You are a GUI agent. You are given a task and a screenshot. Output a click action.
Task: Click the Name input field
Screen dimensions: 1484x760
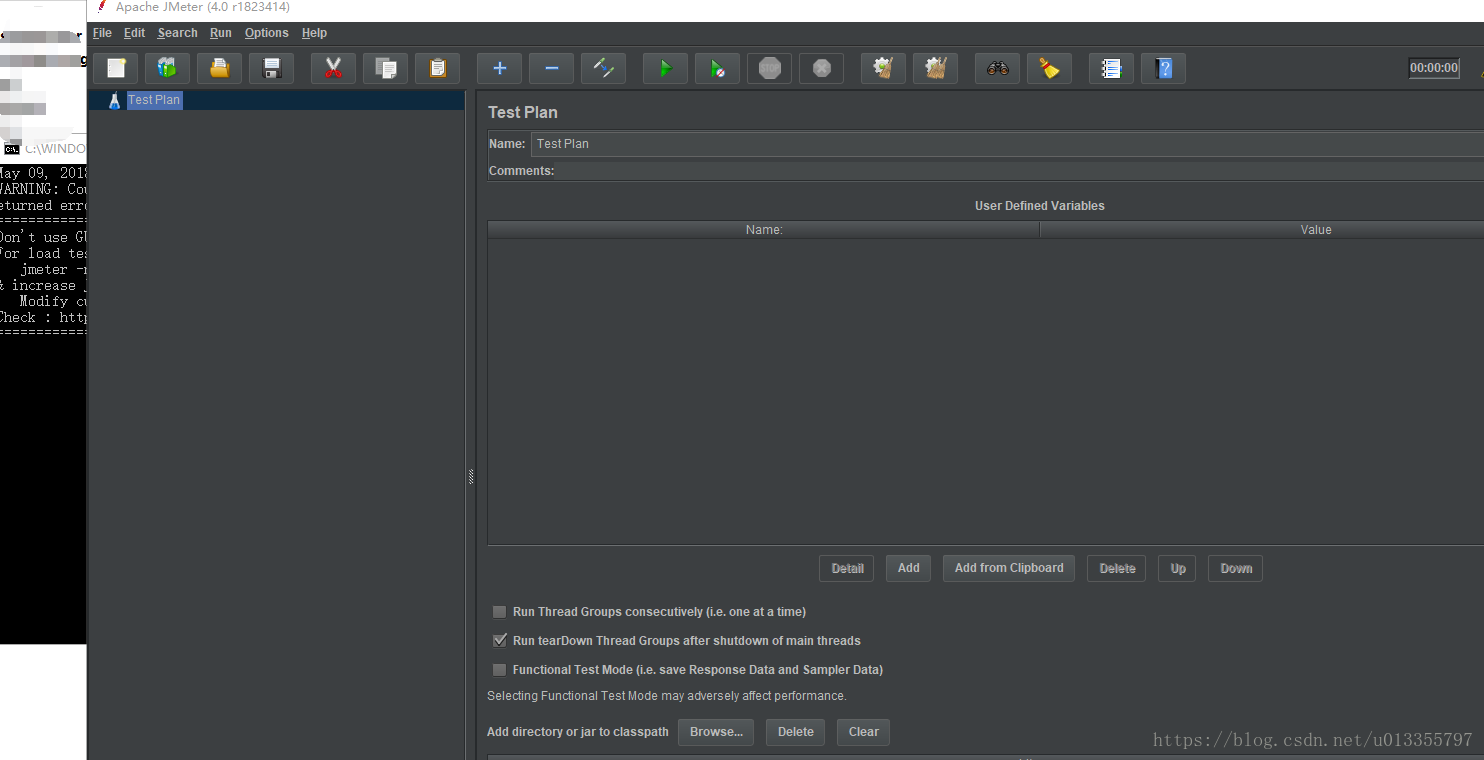[1007, 144]
